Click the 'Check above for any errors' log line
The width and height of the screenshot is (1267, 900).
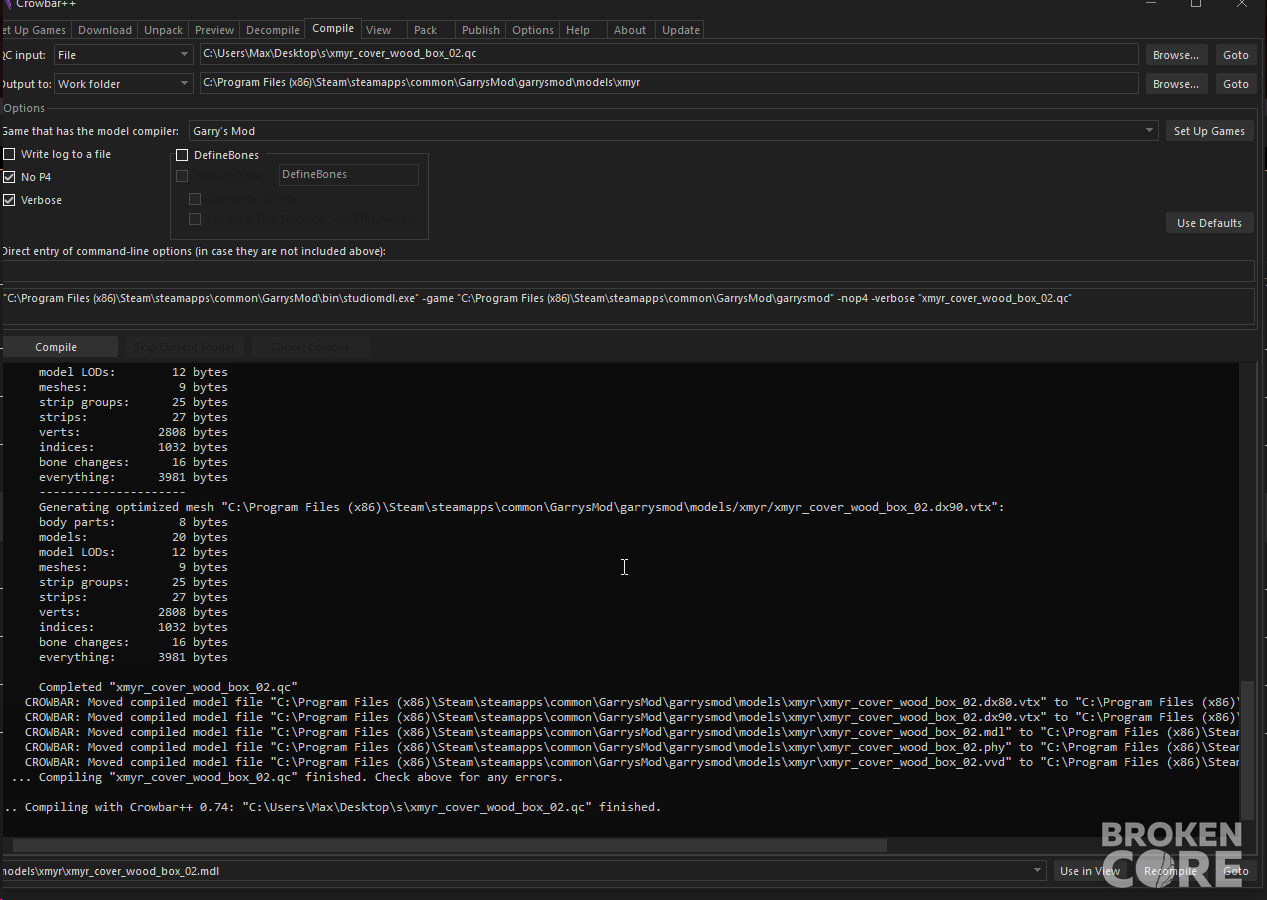pyautogui.click(x=287, y=777)
